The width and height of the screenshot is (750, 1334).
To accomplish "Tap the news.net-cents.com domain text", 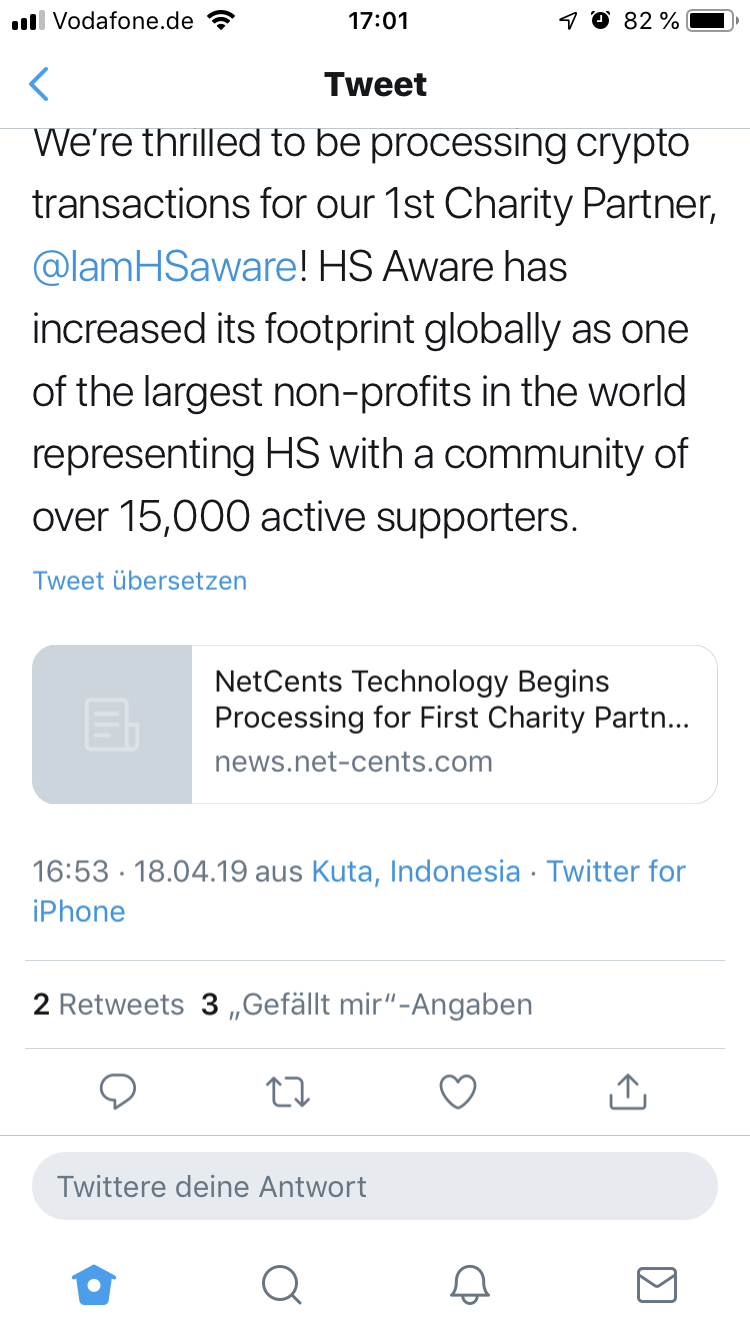I will (354, 762).
